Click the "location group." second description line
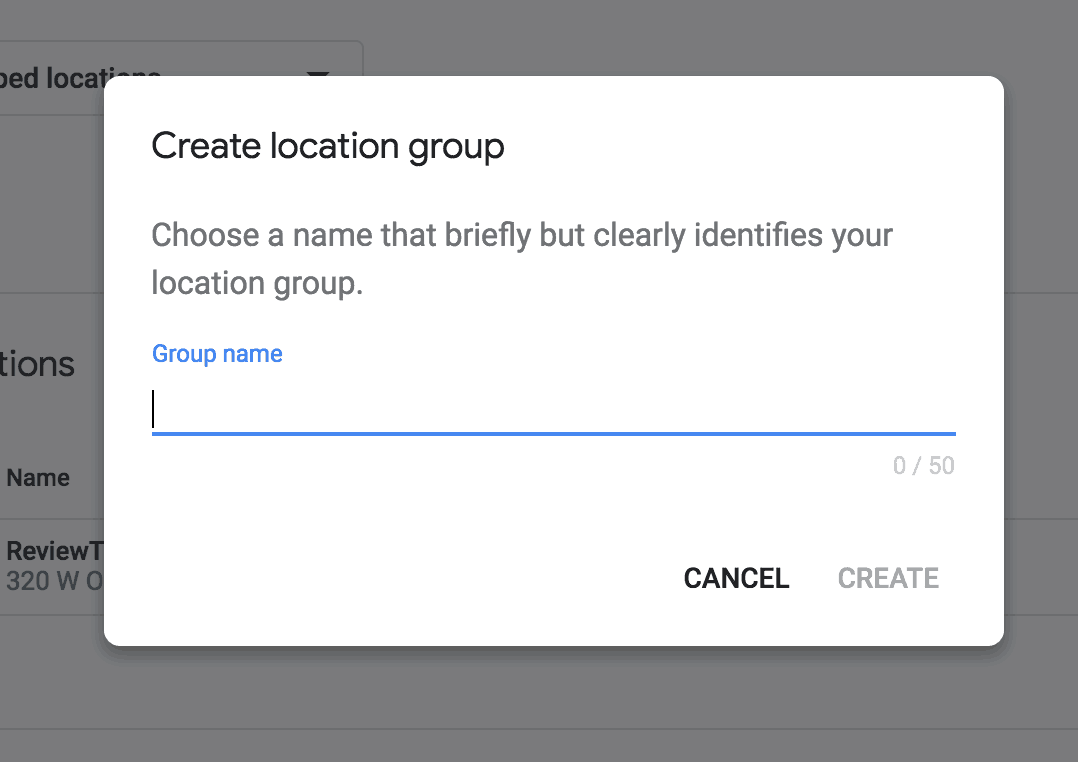This screenshot has width=1078, height=762. (x=257, y=284)
